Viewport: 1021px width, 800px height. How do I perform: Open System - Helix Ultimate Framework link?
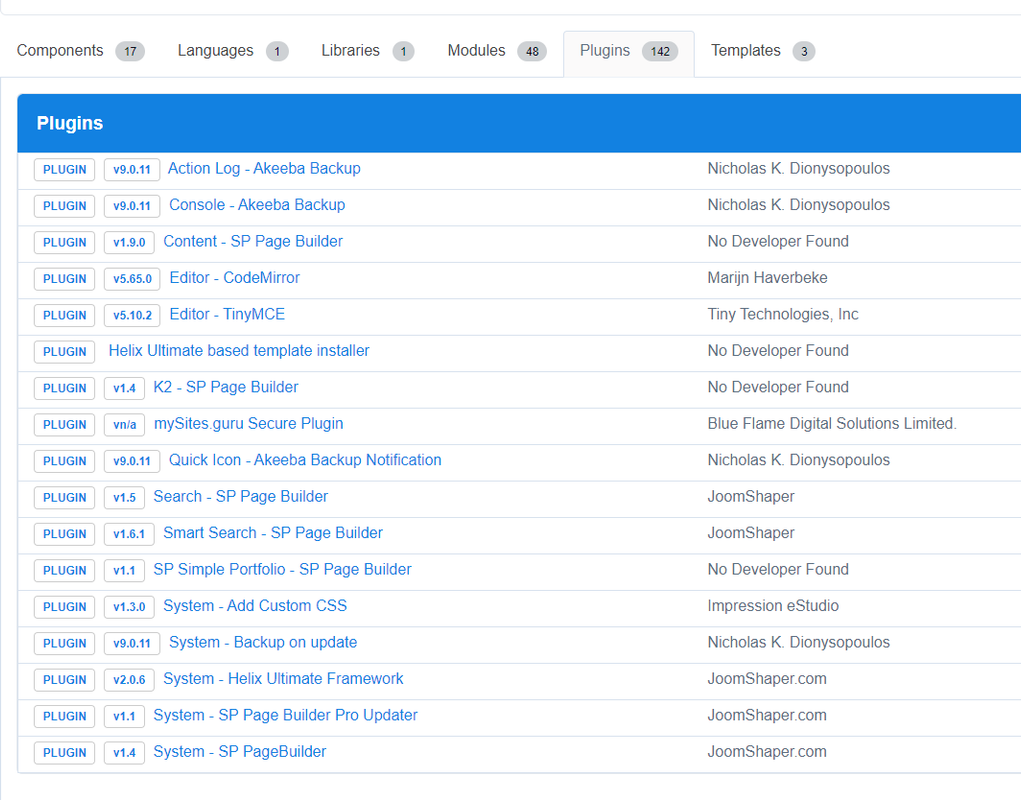(x=283, y=679)
